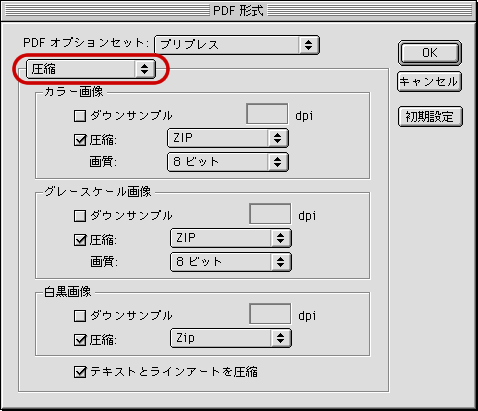Open カラー画像 ZIP compression dropdown
Viewport: 478px width, 411px height.
click(x=228, y=138)
